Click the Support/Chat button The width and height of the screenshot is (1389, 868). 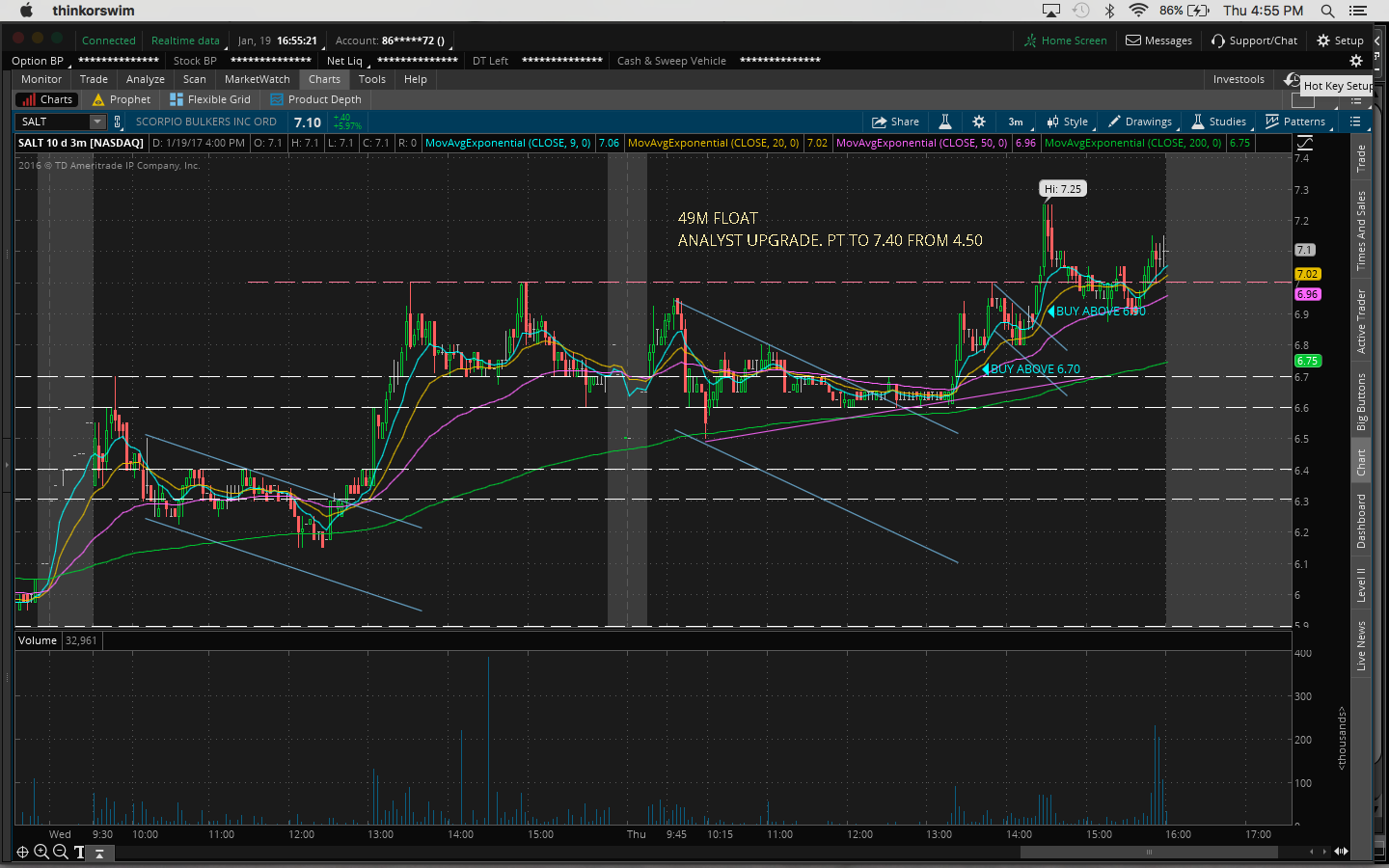pyautogui.click(x=1254, y=41)
